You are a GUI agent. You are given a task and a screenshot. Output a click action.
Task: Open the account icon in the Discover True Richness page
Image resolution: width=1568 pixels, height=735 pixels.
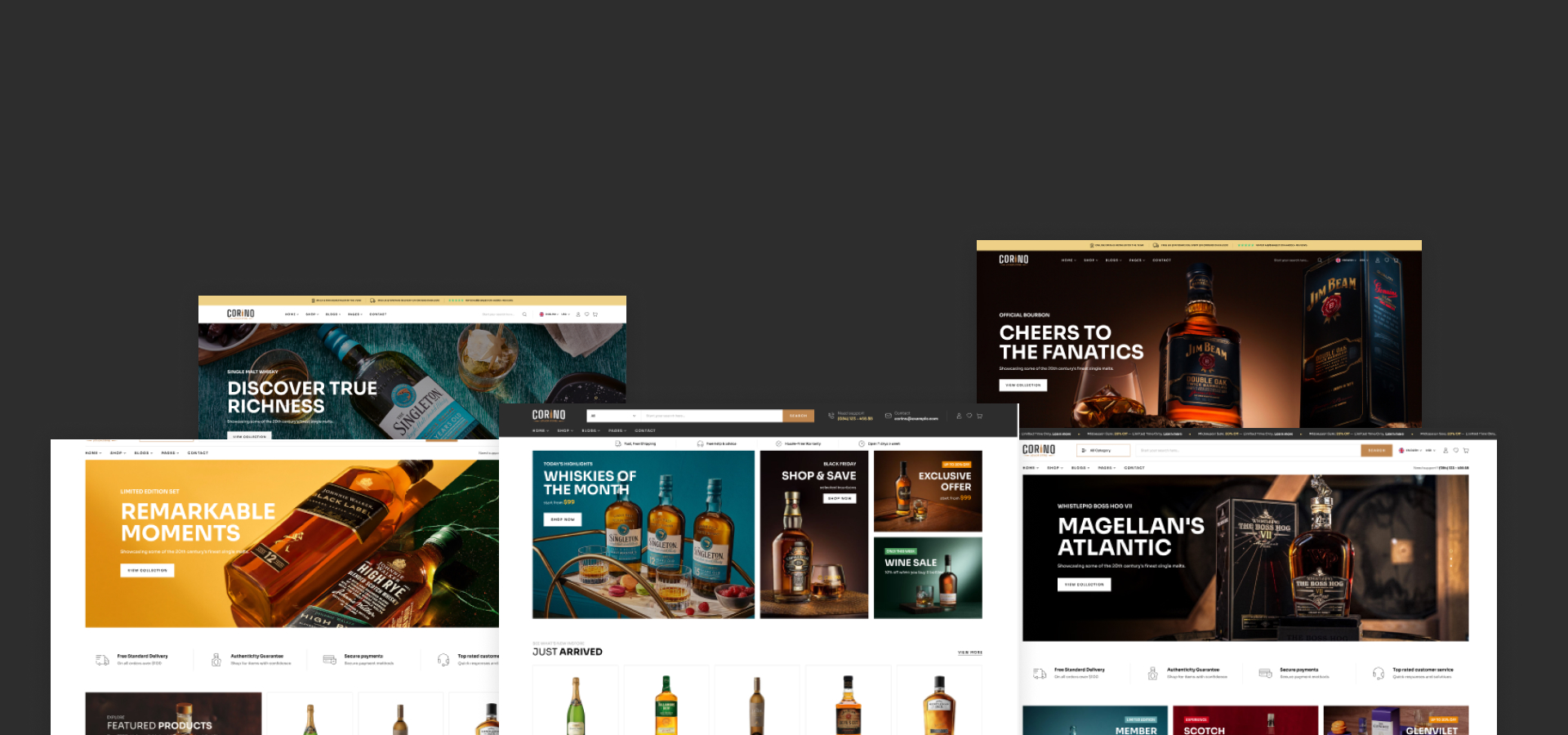[x=578, y=314]
